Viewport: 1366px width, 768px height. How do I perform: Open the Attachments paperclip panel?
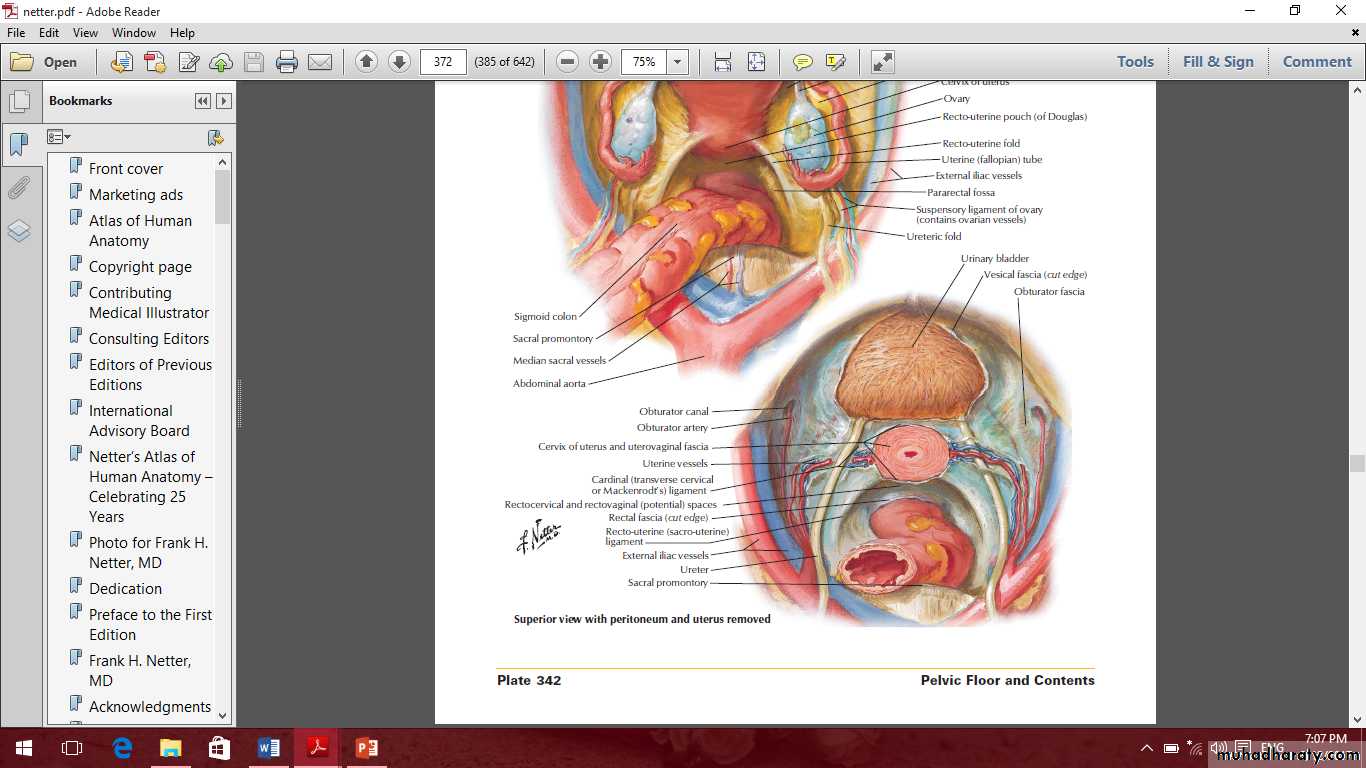coord(19,188)
